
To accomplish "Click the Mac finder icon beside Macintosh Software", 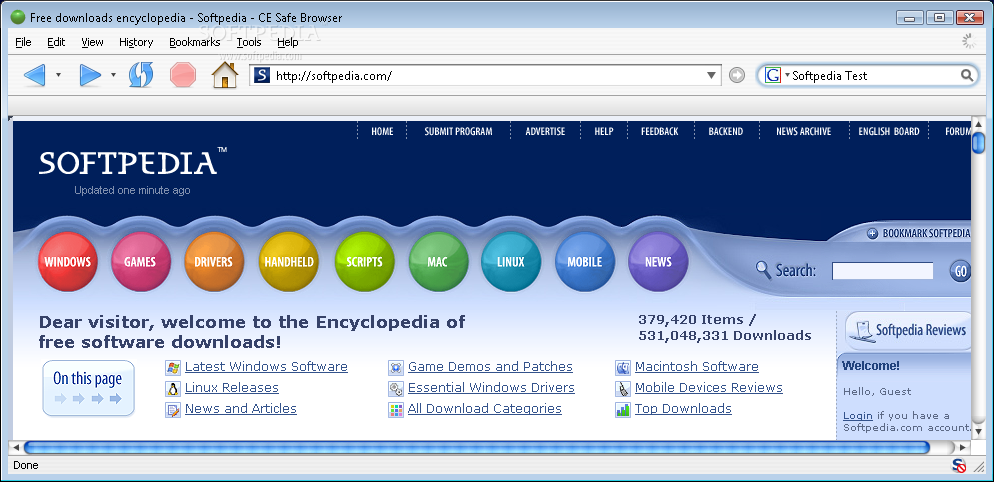I will (623, 367).
